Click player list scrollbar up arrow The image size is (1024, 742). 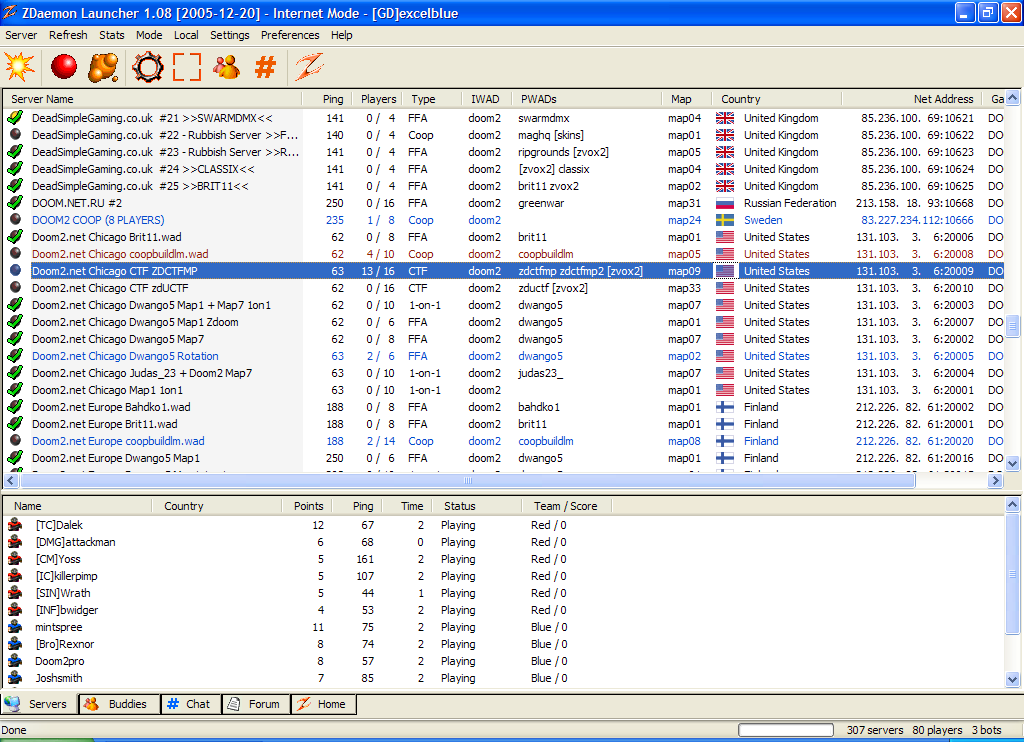1013,505
